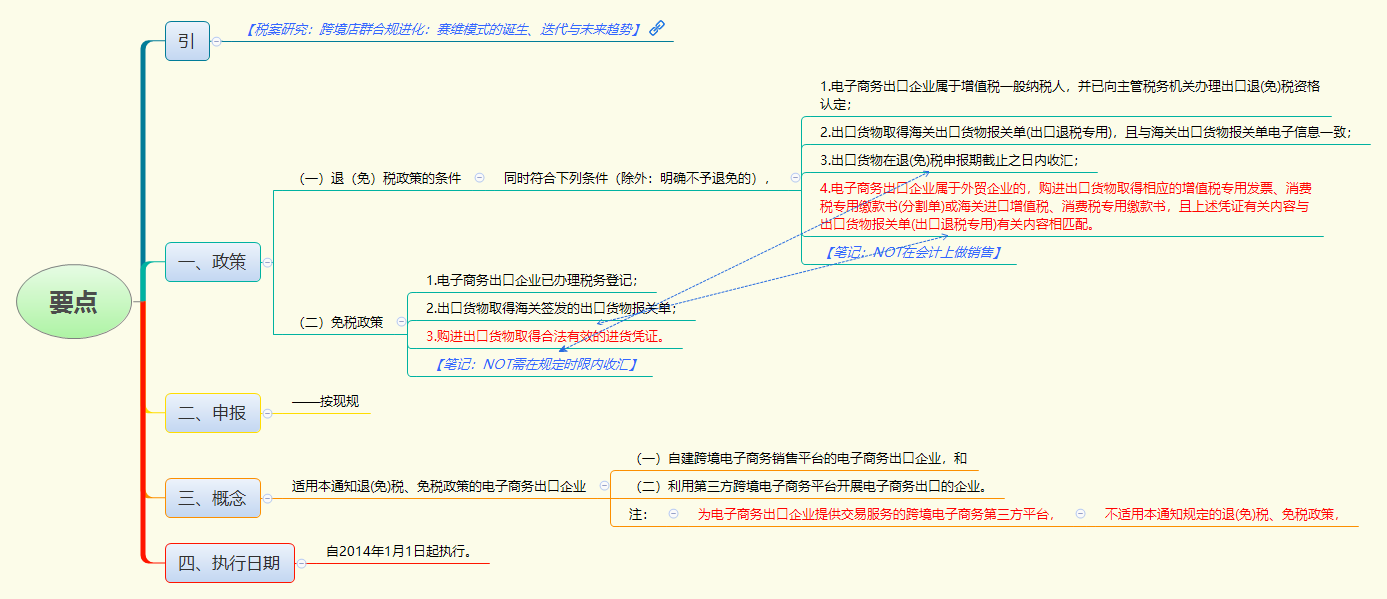Collapse the (二)免税政策 branch

tap(401, 322)
